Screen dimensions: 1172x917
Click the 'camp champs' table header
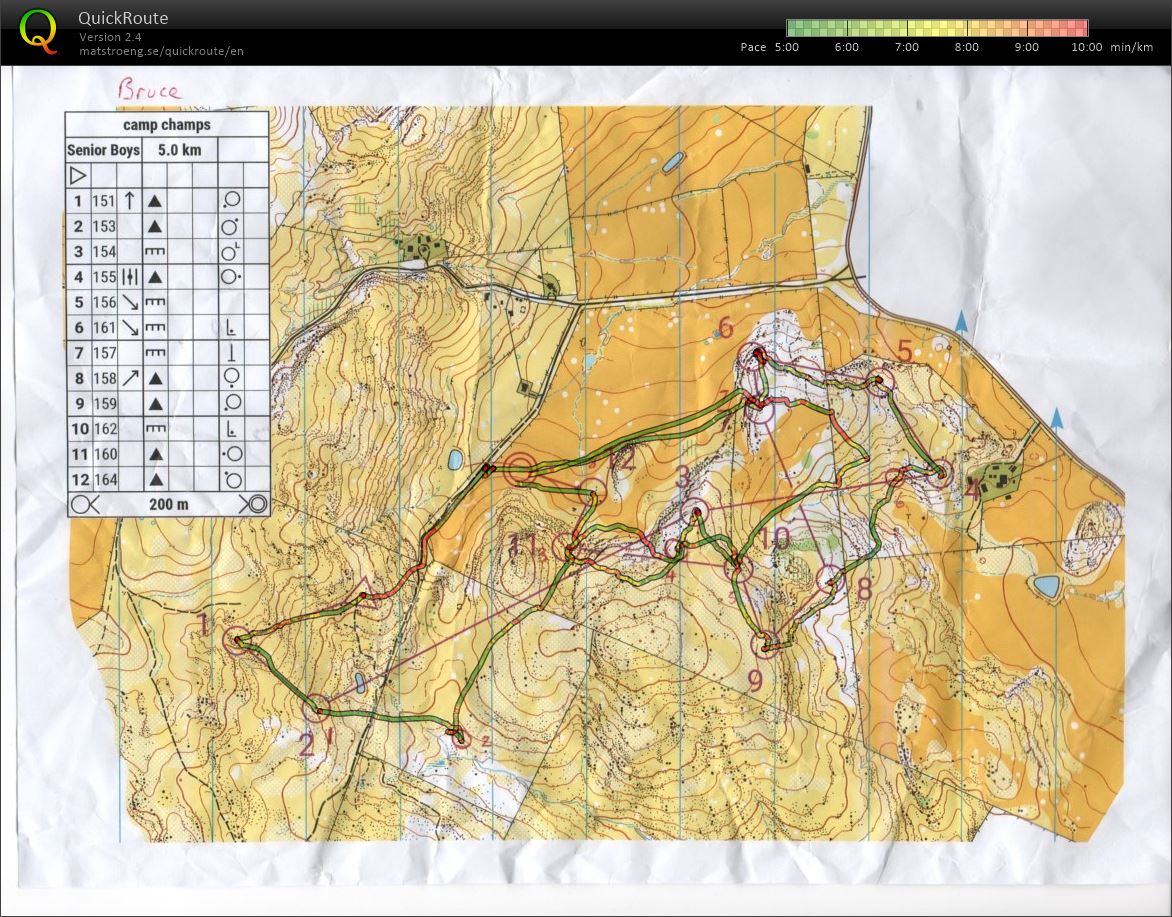[167, 125]
